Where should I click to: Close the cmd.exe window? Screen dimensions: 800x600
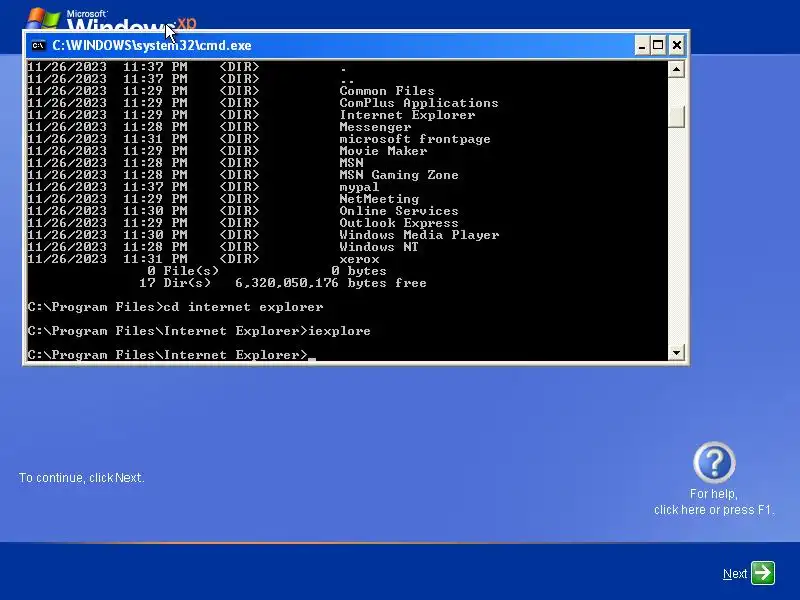tap(677, 45)
